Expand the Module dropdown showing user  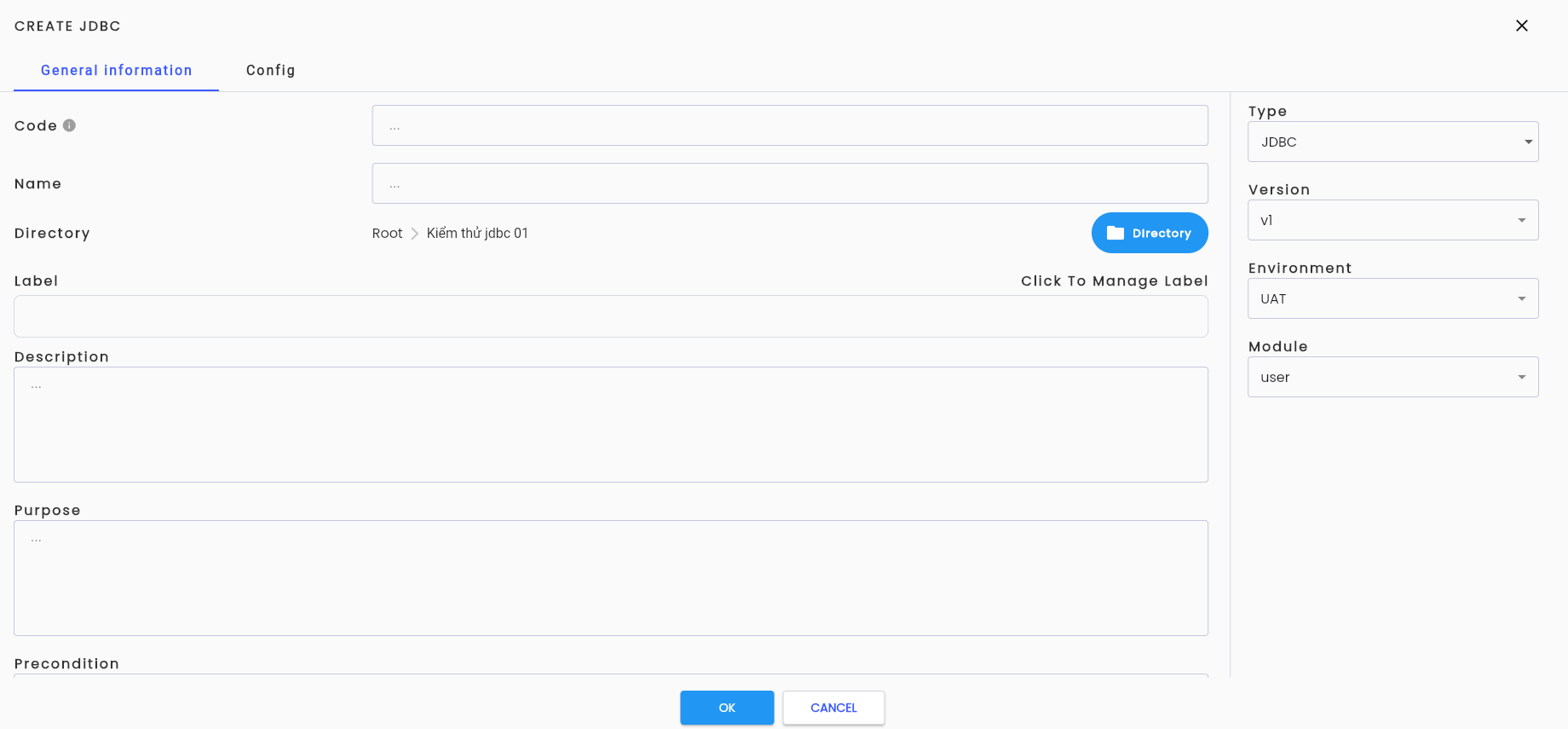(1393, 377)
